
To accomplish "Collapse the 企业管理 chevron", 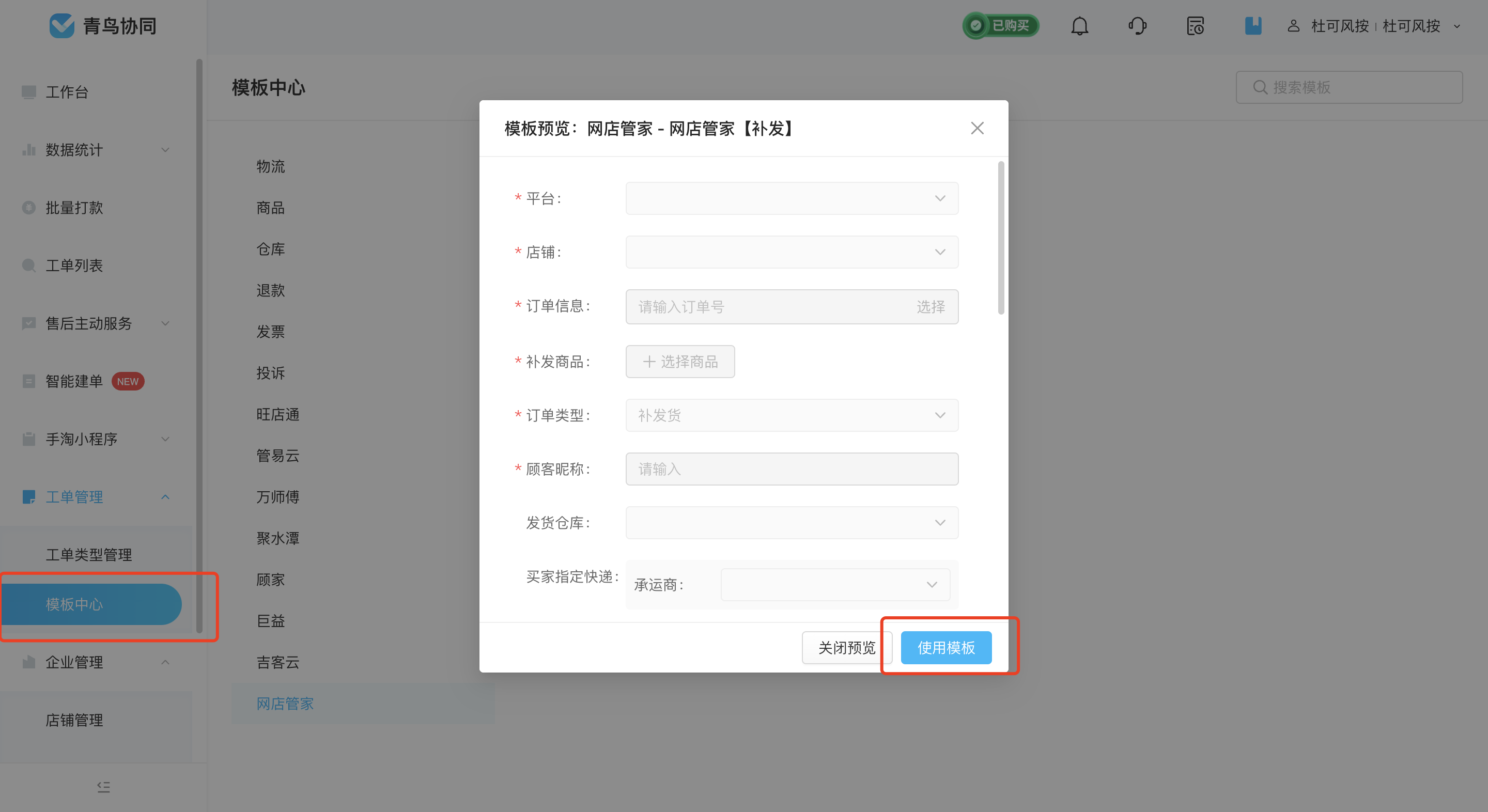I will click(165, 662).
